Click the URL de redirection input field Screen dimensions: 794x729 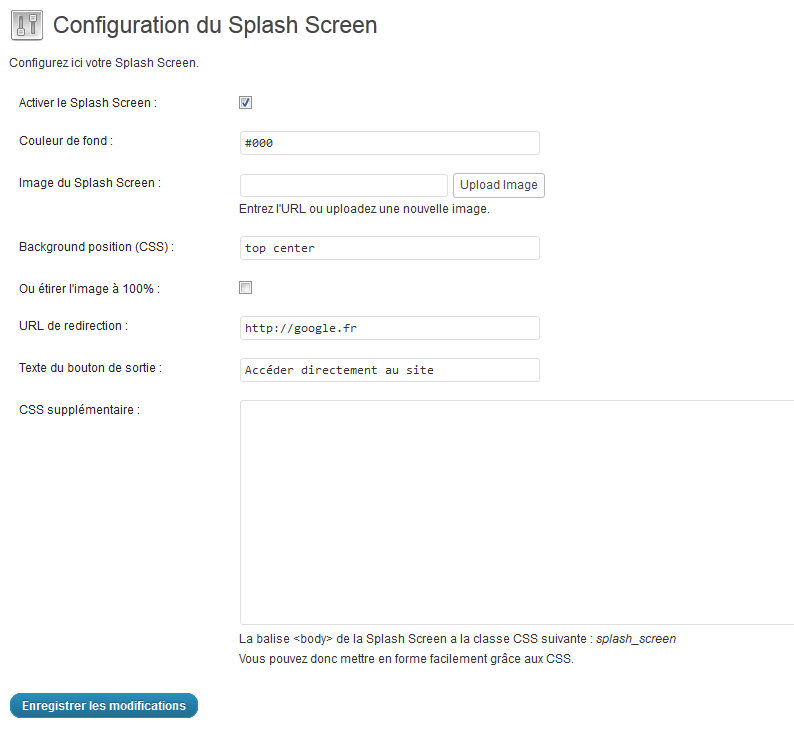(390, 328)
